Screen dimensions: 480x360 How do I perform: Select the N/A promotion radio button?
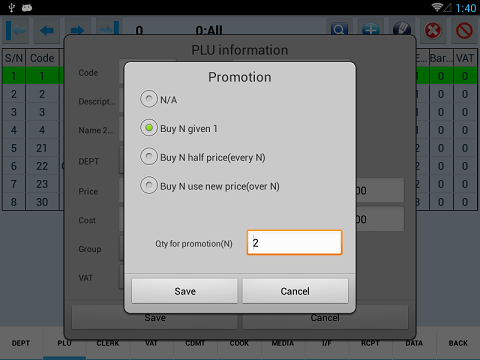coord(149,99)
